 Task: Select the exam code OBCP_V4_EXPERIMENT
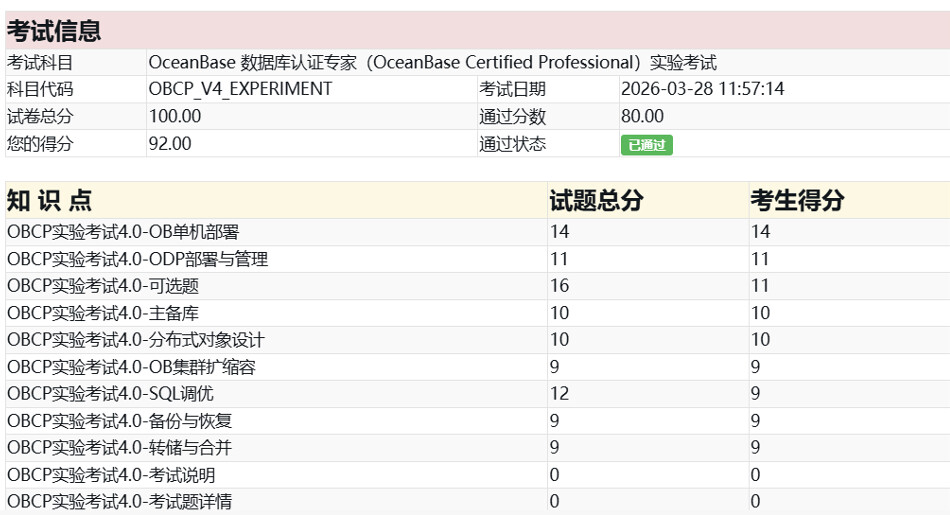pos(240,89)
